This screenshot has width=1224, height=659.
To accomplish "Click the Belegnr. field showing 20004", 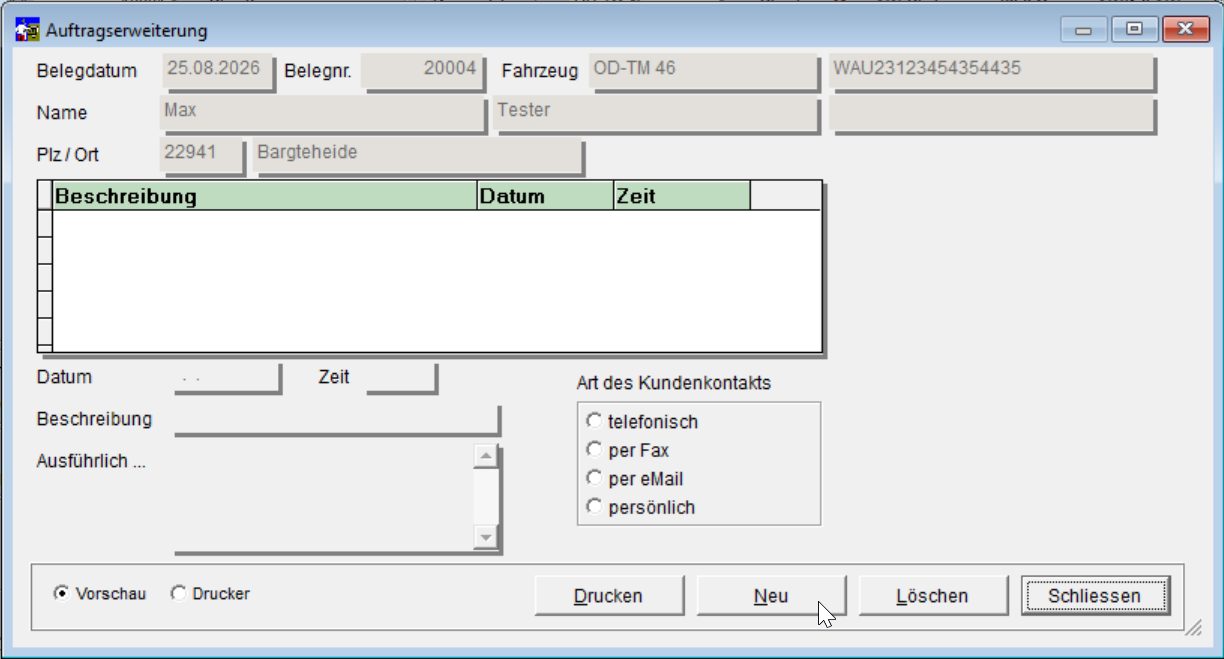I will (x=423, y=71).
